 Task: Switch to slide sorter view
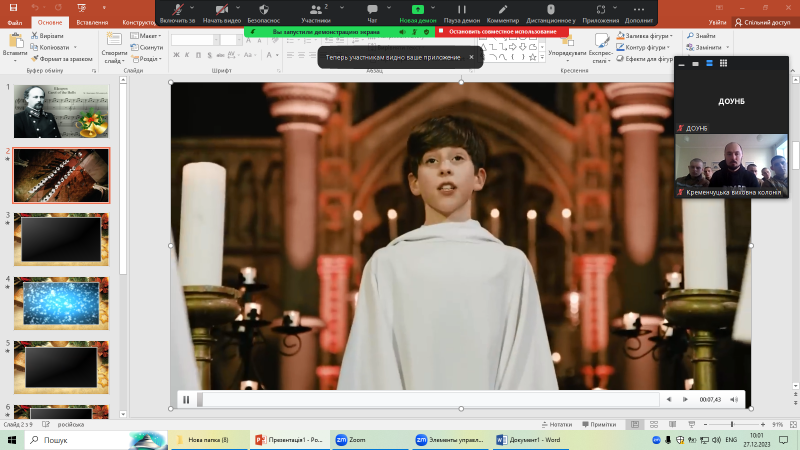pos(654,424)
